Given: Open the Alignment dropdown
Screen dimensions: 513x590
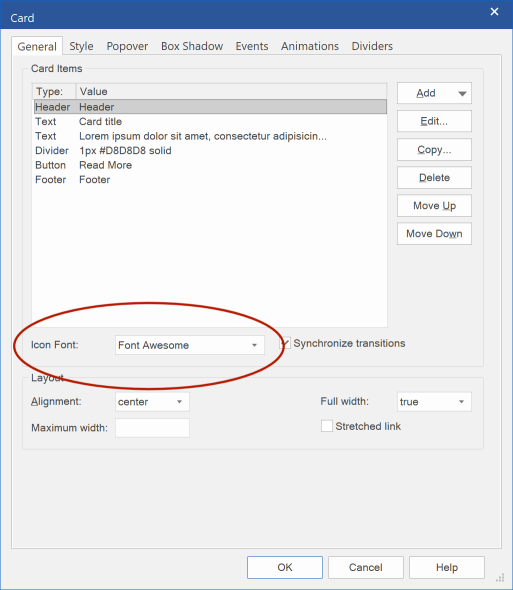Looking at the screenshot, I should [x=152, y=402].
